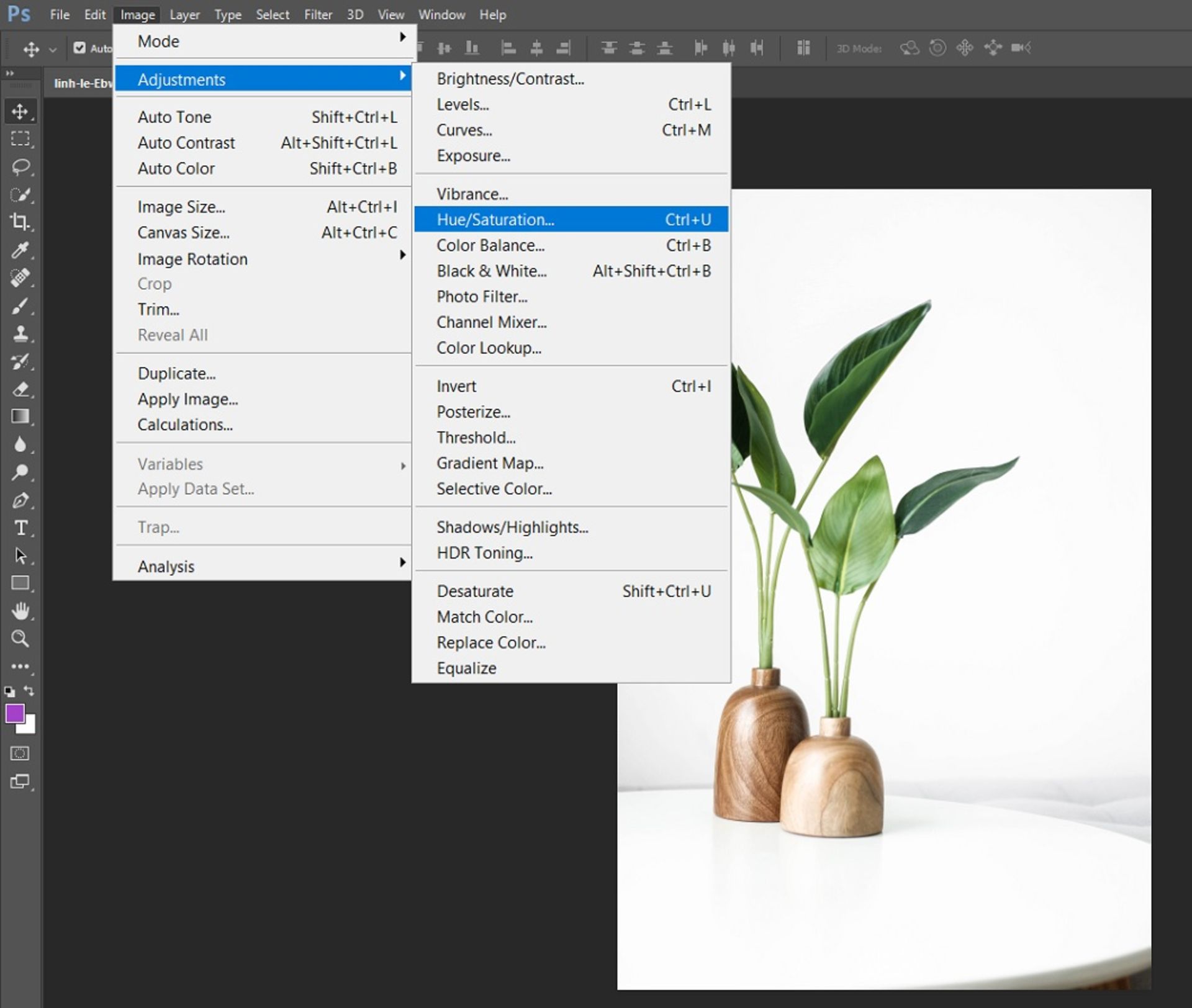Select the Clone Stamp tool
The image size is (1192, 1008).
[x=20, y=334]
